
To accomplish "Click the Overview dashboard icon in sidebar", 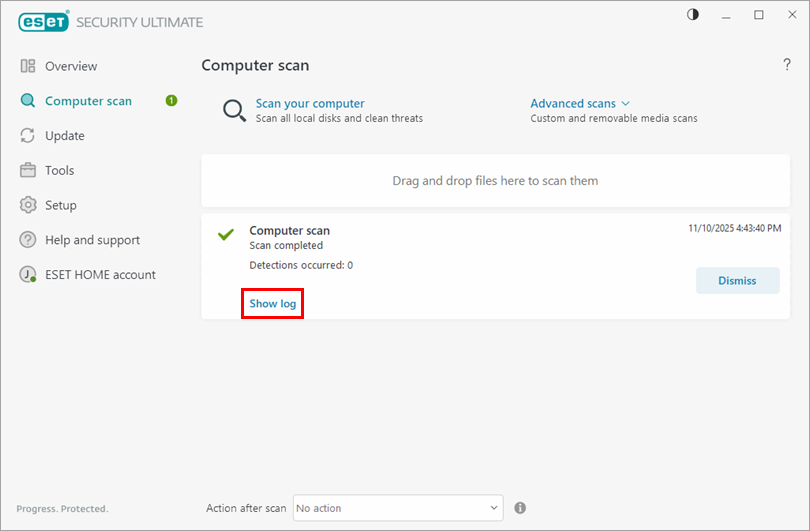I will (x=28, y=66).
